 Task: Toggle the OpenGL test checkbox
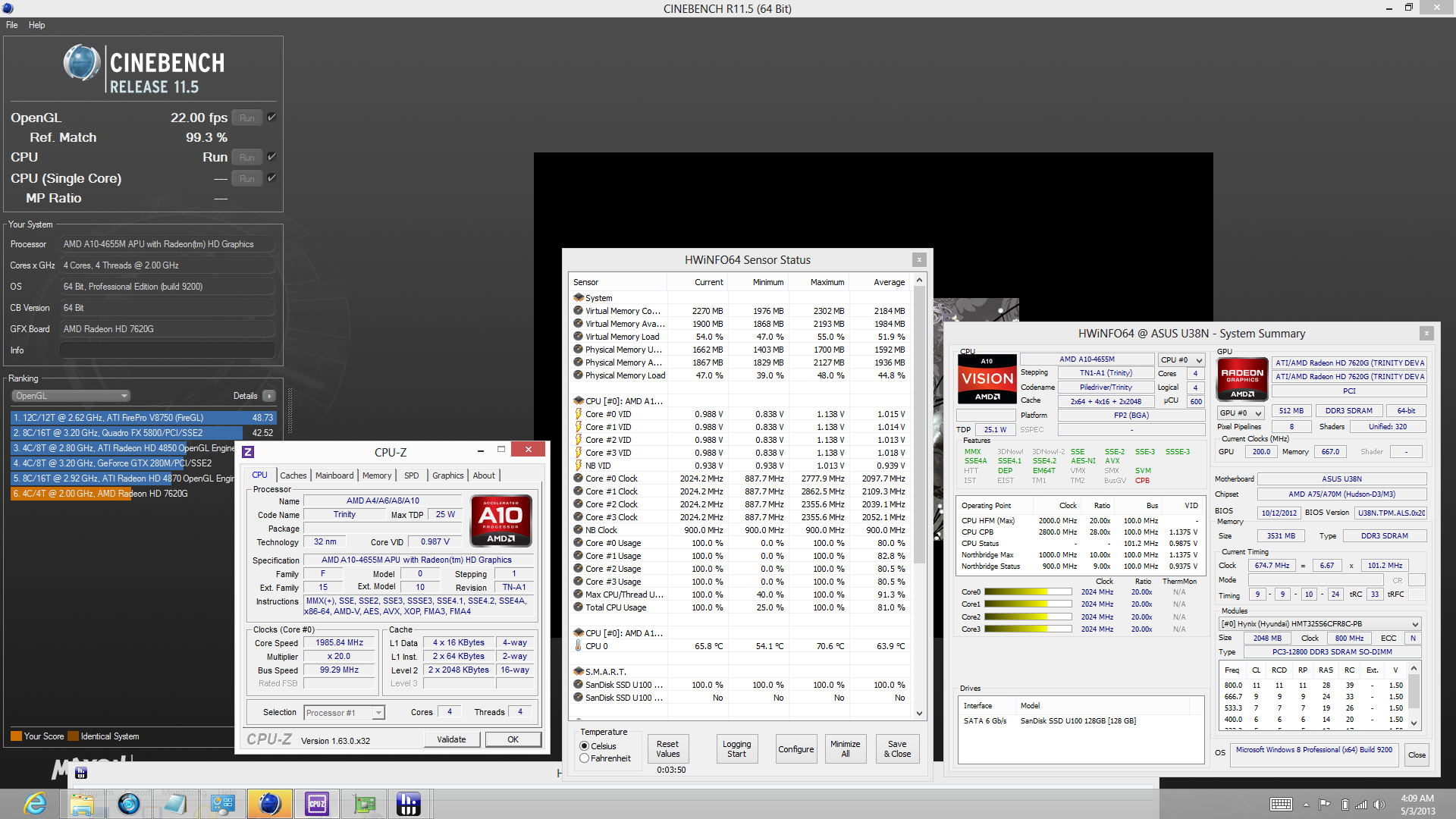(271, 118)
